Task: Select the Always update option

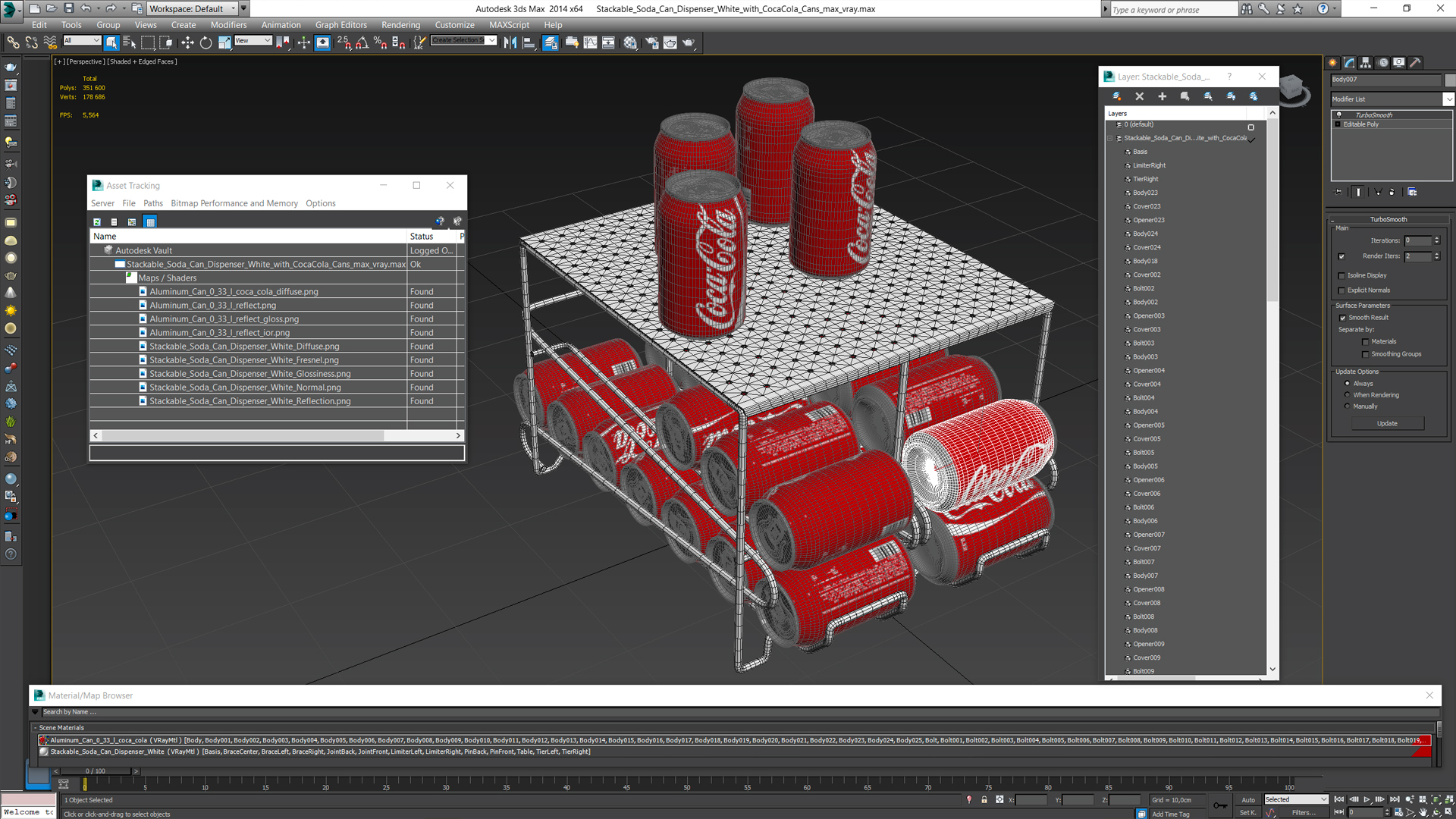Action: coord(1347,384)
